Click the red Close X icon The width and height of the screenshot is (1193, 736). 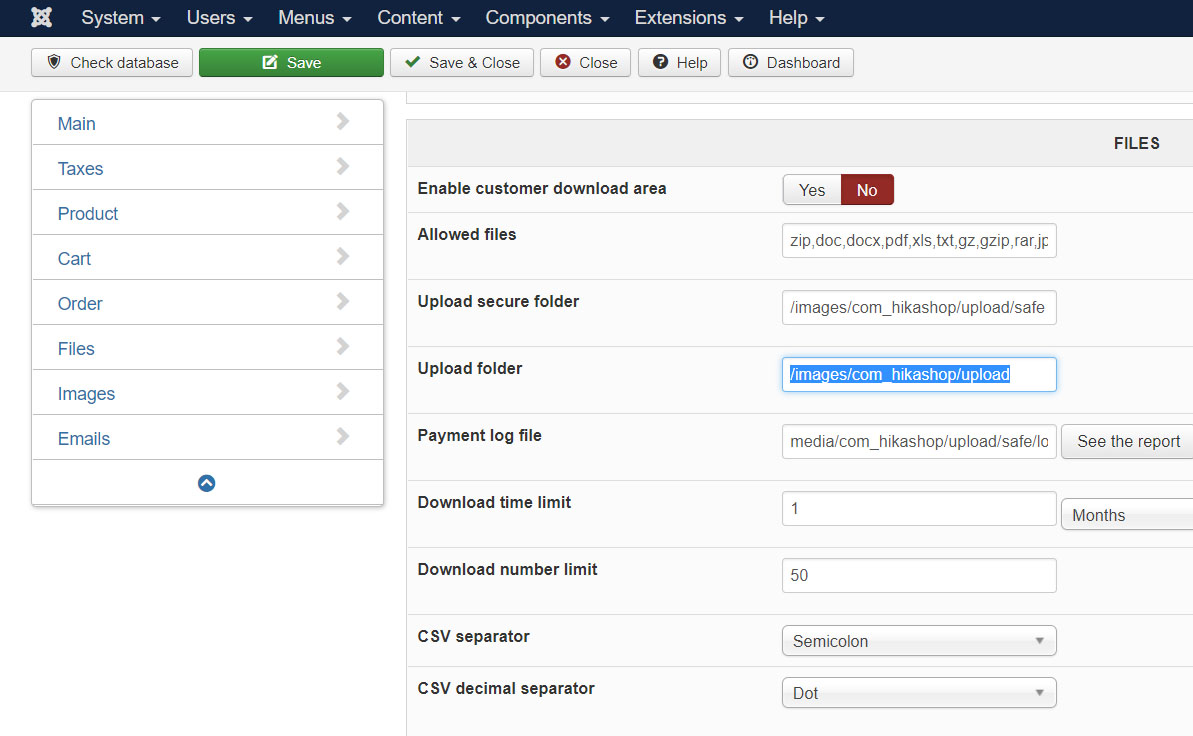click(563, 62)
